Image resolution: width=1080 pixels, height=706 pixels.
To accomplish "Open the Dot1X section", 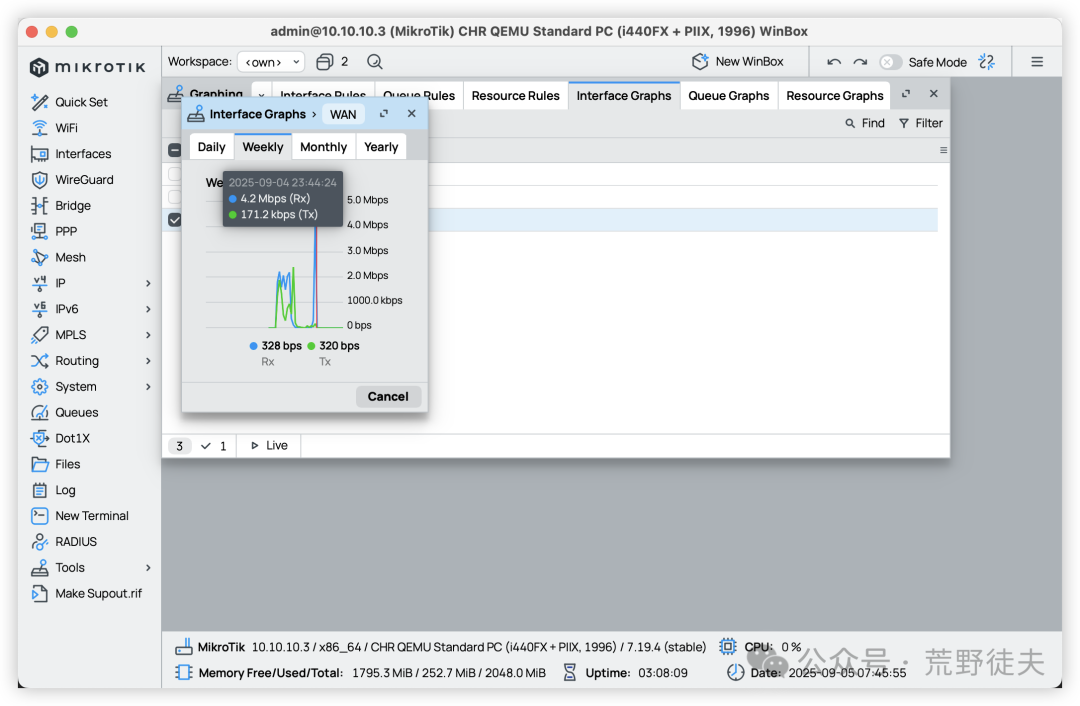I will [61, 438].
